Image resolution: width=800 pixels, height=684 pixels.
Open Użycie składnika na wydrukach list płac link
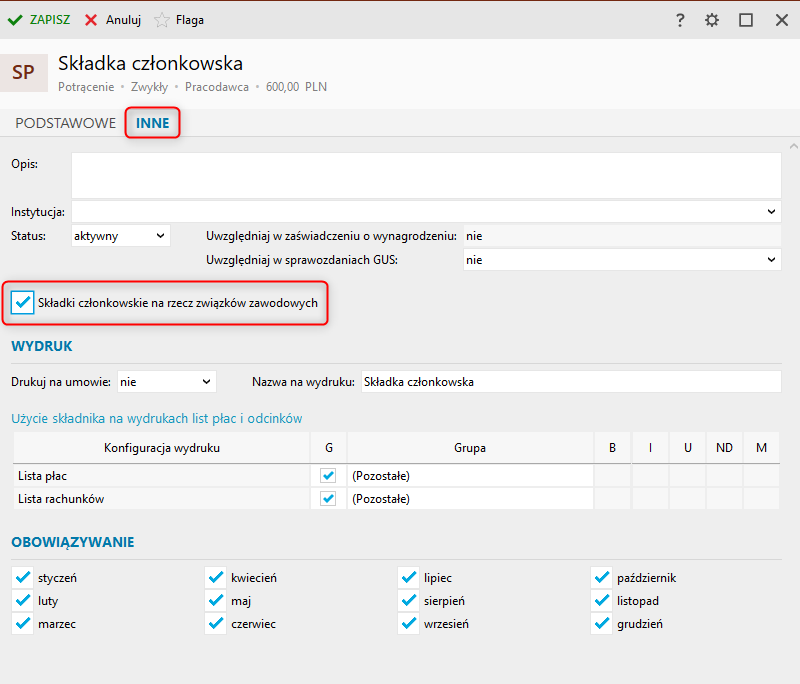(x=157, y=418)
